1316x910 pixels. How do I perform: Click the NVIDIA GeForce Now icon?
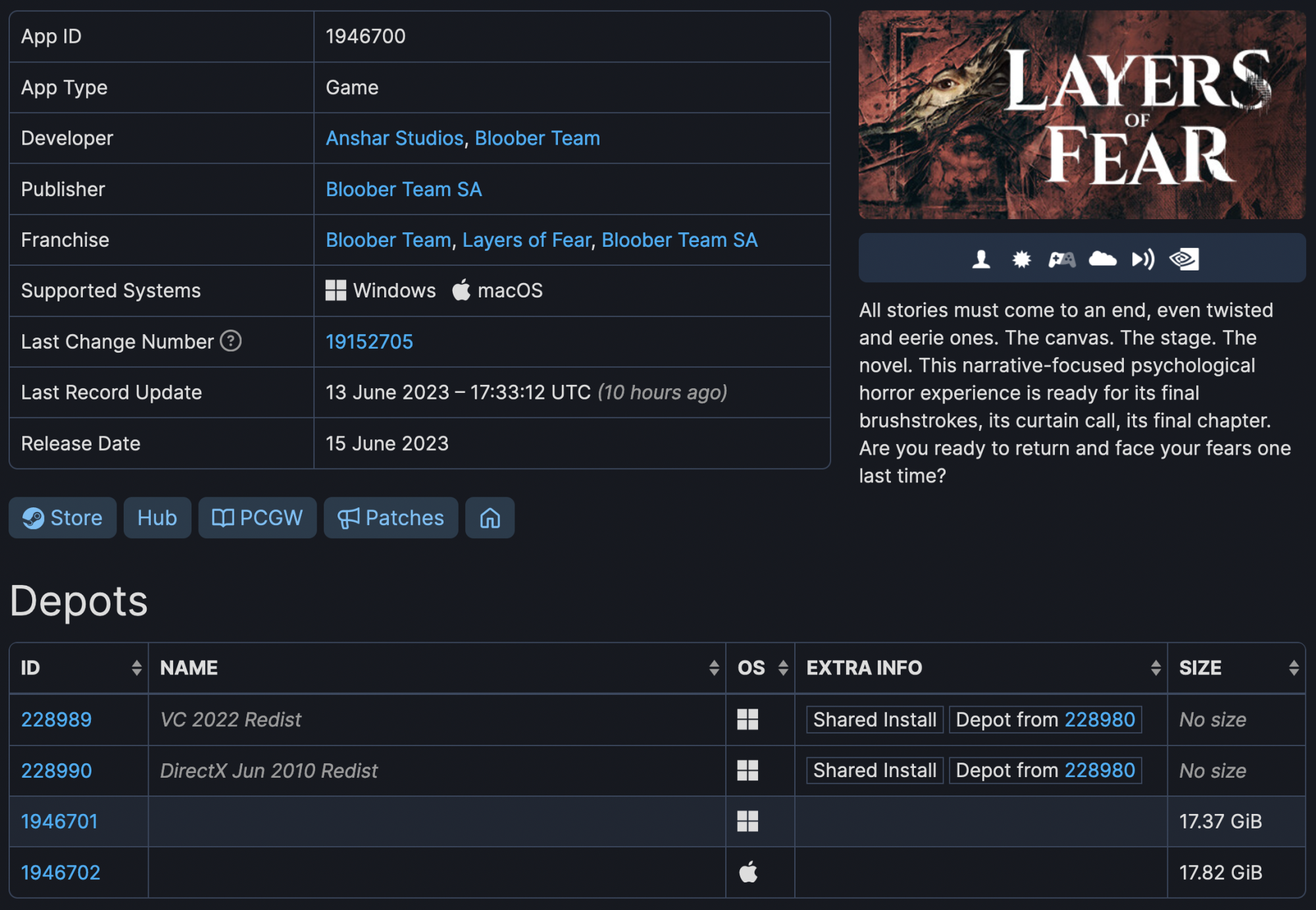pyautogui.click(x=1184, y=259)
